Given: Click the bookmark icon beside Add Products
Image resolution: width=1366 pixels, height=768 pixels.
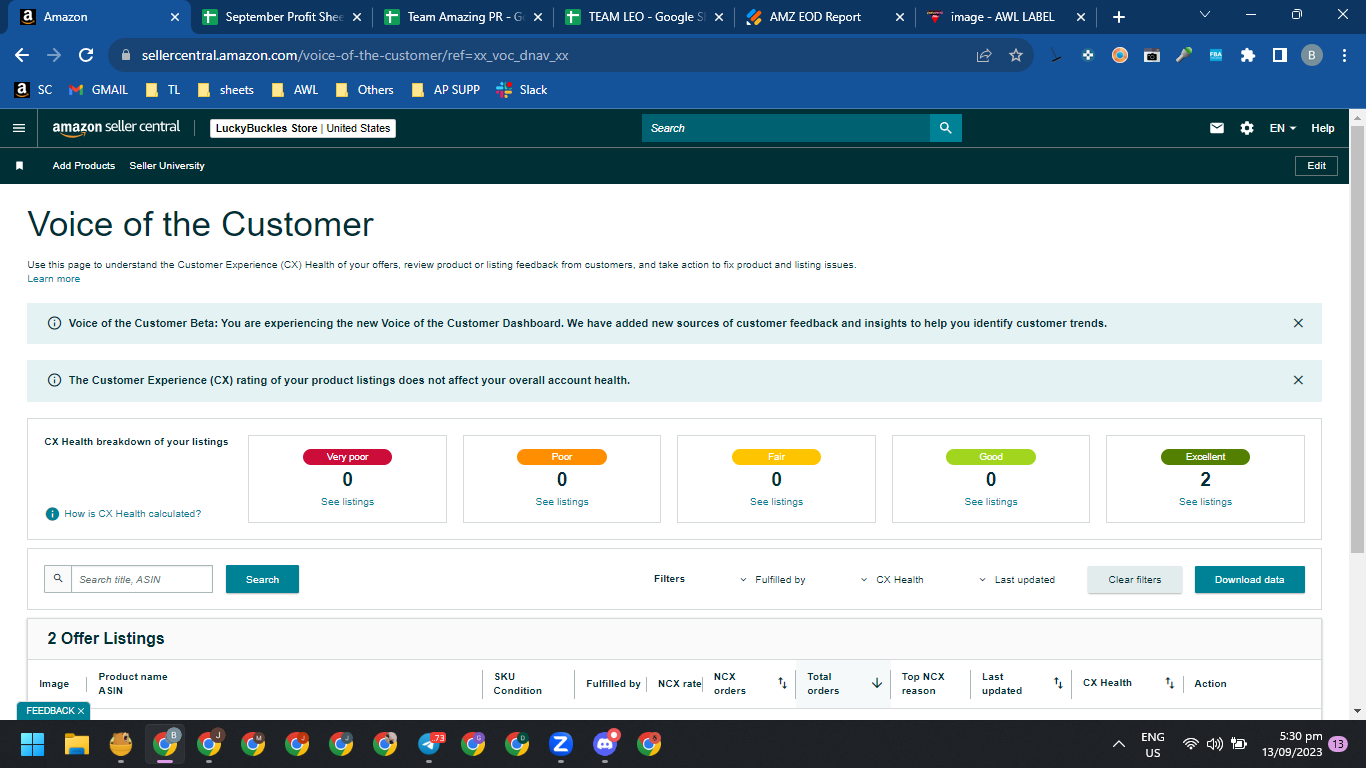Looking at the screenshot, I should point(19,166).
